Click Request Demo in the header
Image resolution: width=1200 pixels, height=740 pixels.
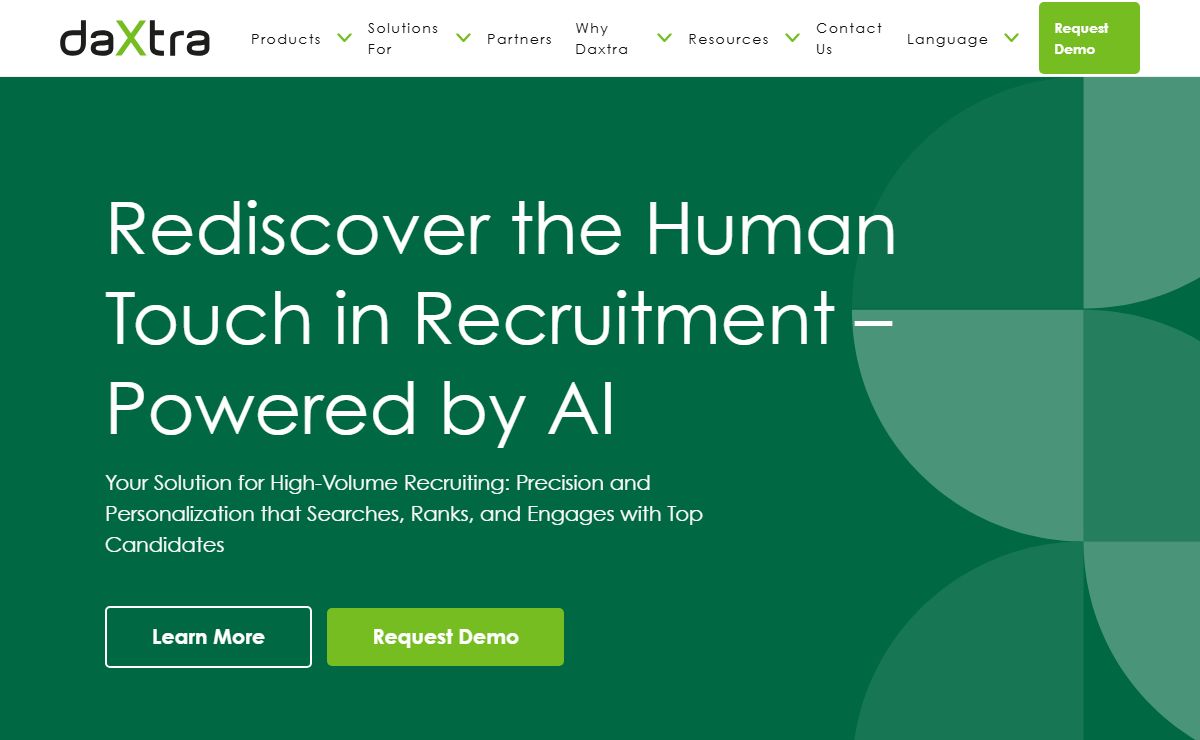(1089, 38)
